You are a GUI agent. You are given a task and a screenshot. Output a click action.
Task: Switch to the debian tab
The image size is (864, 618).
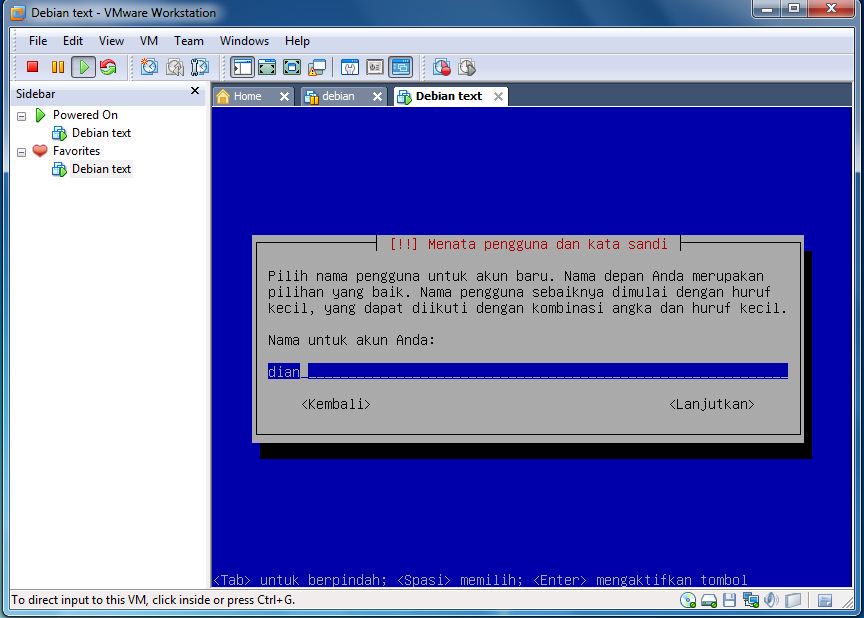338,96
